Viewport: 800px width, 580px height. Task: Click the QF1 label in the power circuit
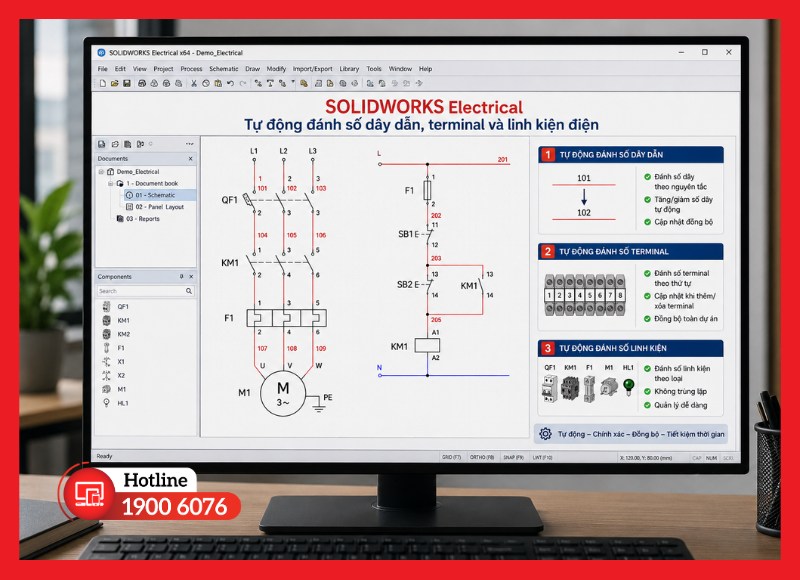(x=230, y=200)
